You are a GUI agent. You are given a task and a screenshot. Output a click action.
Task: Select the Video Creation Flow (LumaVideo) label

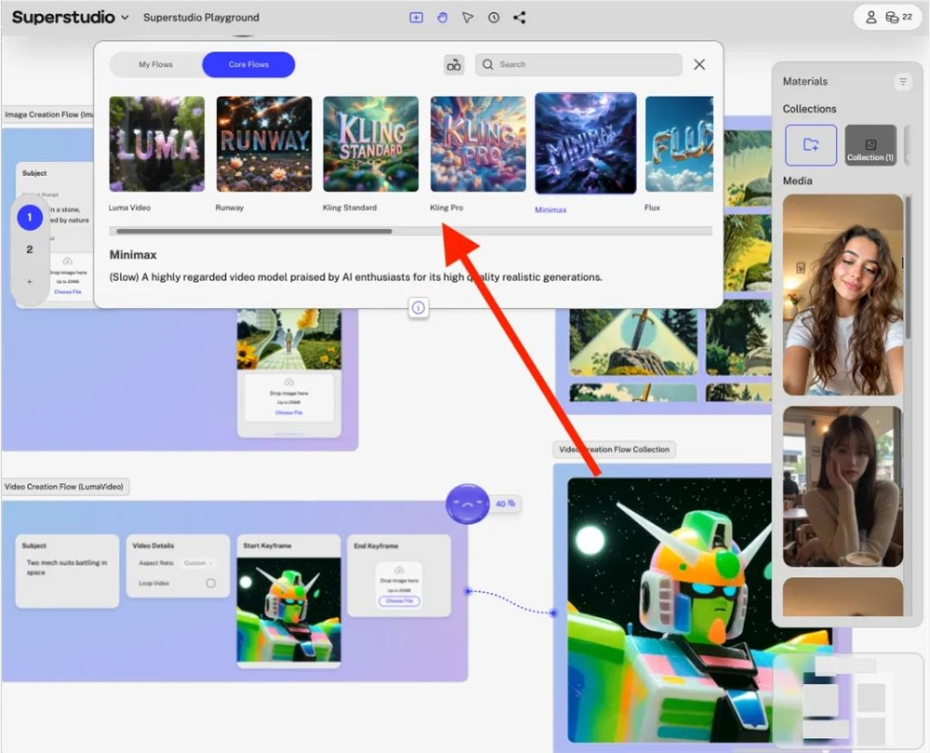(64, 487)
